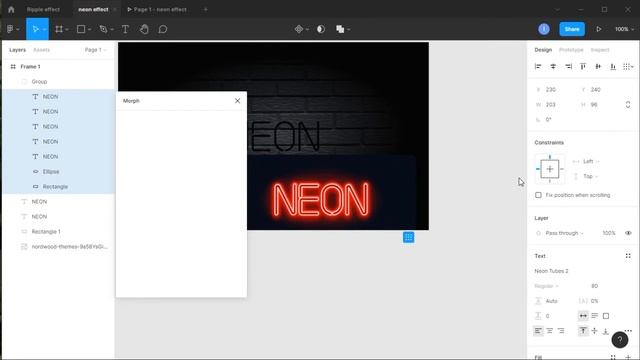The height and width of the screenshot is (360, 640).
Task: Align horizontal centers
Action: [x=553, y=67]
